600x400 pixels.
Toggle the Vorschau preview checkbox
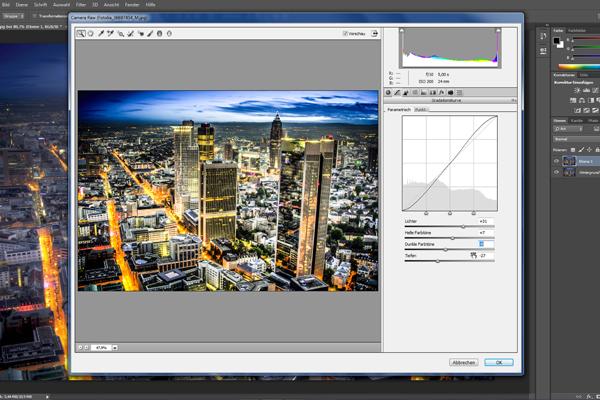[x=341, y=33]
